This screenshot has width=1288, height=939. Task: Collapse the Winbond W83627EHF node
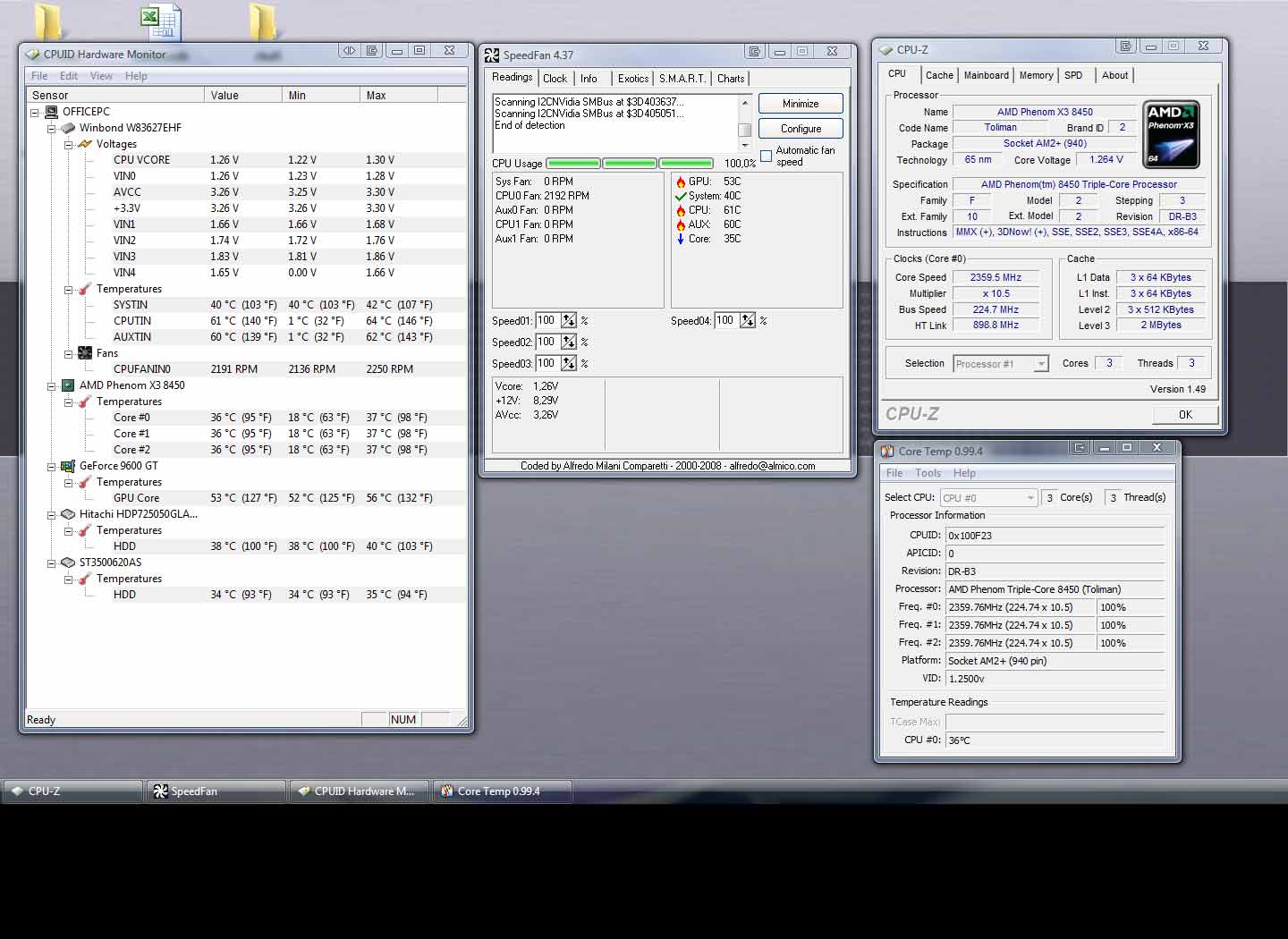[x=52, y=129]
